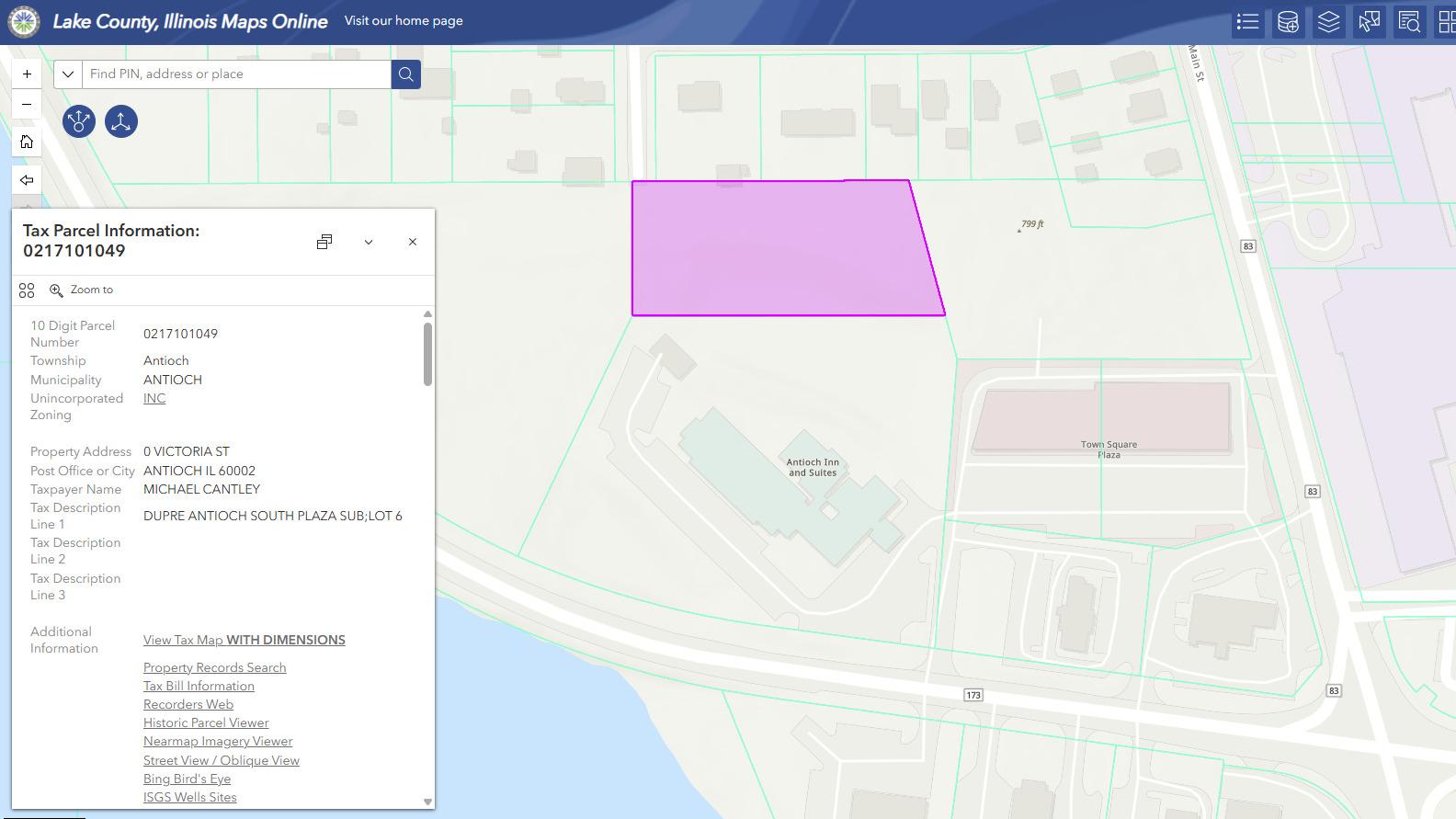1456x819 pixels.
Task: Click parcel number value 0217101049
Action: point(180,334)
